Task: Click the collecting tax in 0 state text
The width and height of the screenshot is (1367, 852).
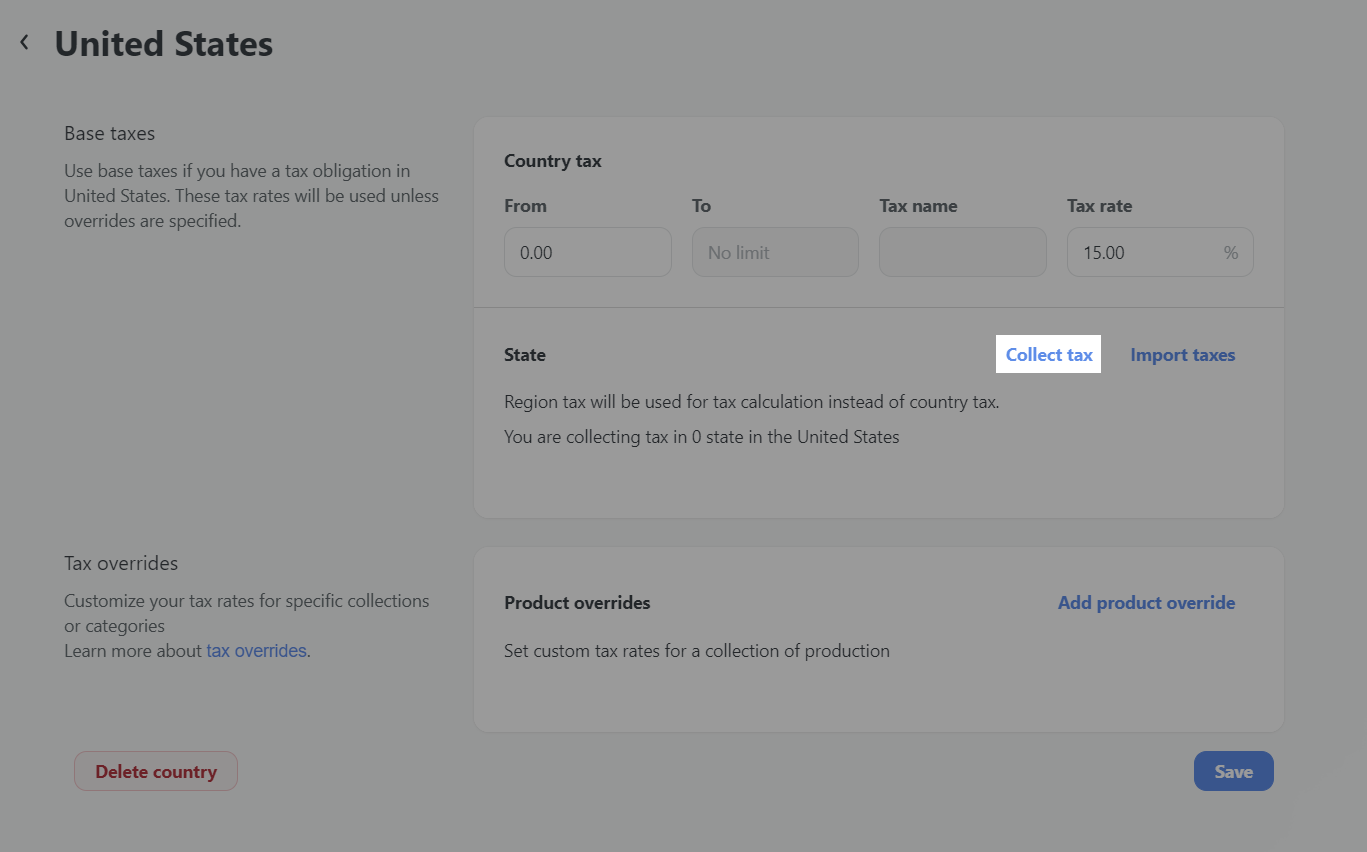Action: pos(701,437)
